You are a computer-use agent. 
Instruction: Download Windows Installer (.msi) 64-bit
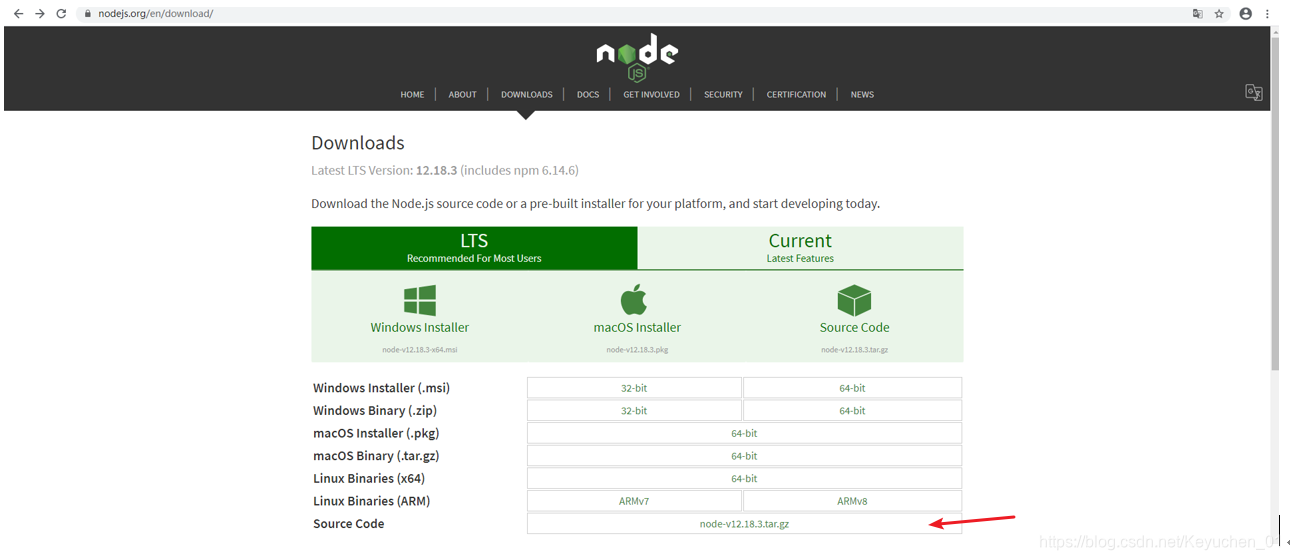click(x=852, y=388)
